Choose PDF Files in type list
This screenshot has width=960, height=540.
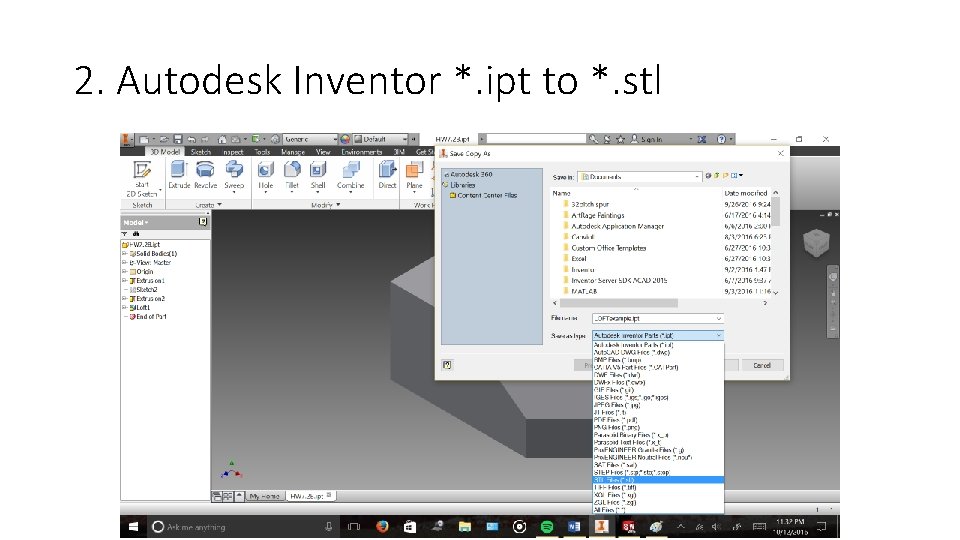(x=658, y=420)
